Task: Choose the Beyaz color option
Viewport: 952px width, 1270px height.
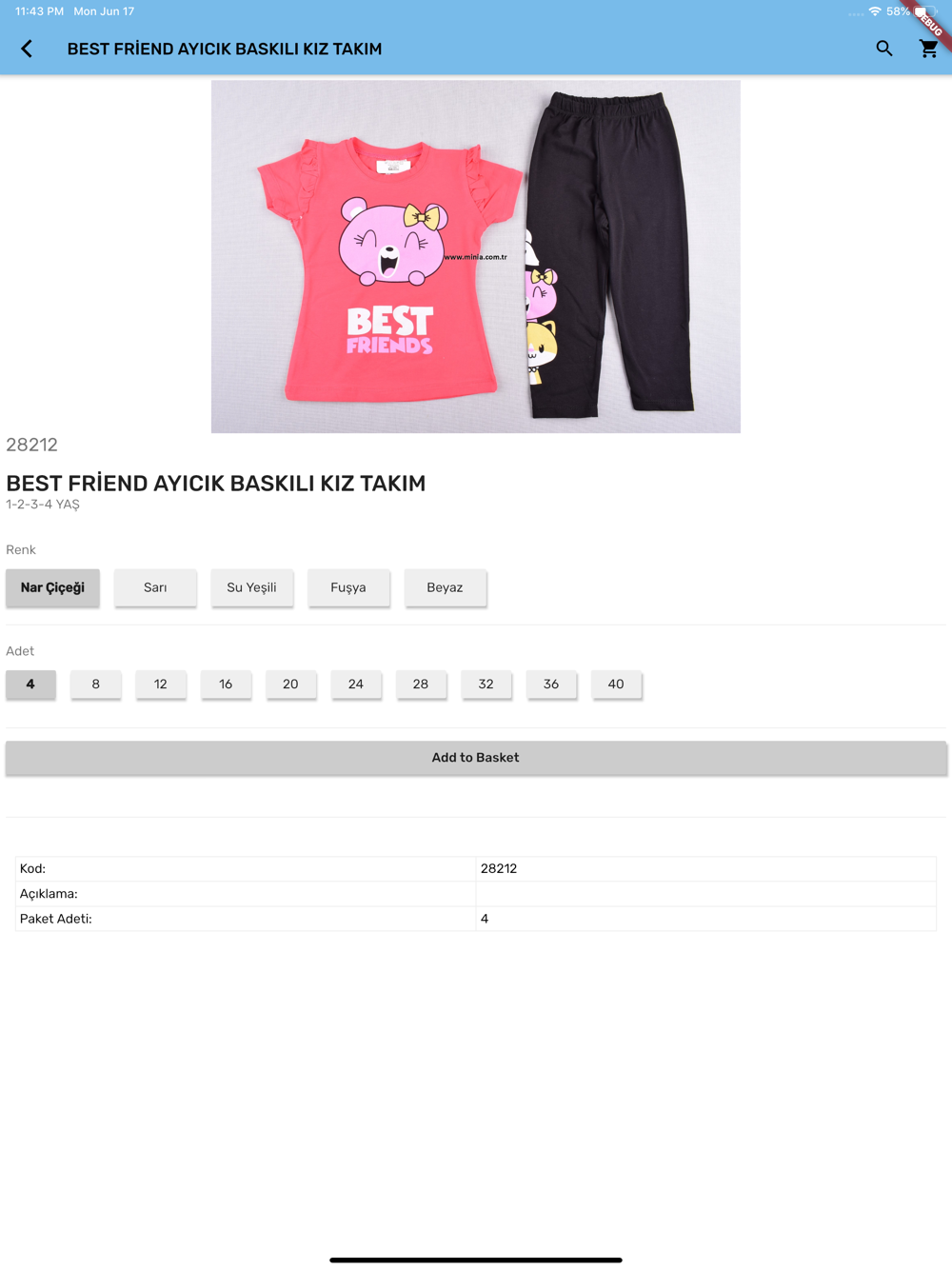Action: [x=445, y=587]
